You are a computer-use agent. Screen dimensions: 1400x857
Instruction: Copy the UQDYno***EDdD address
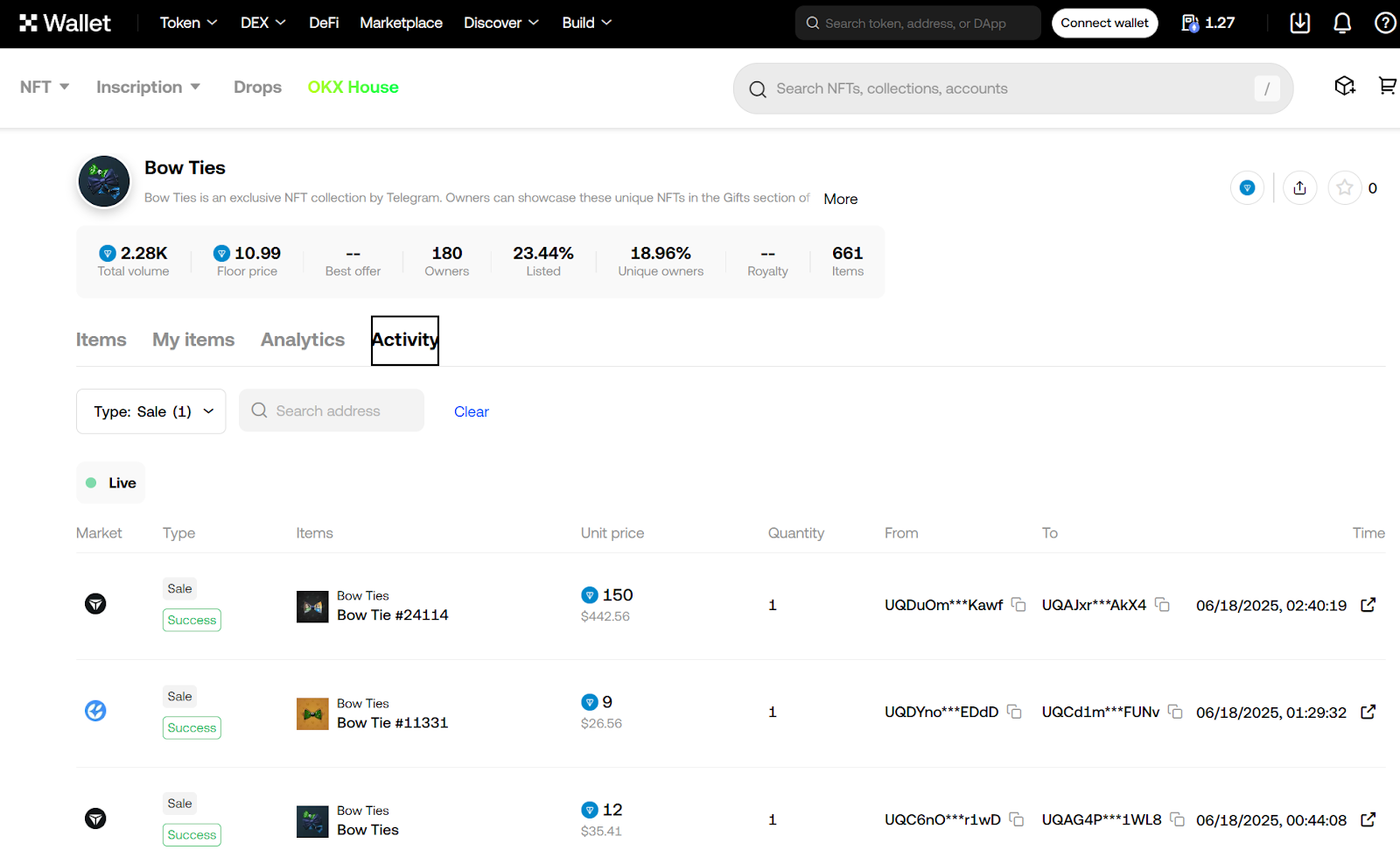click(1014, 712)
